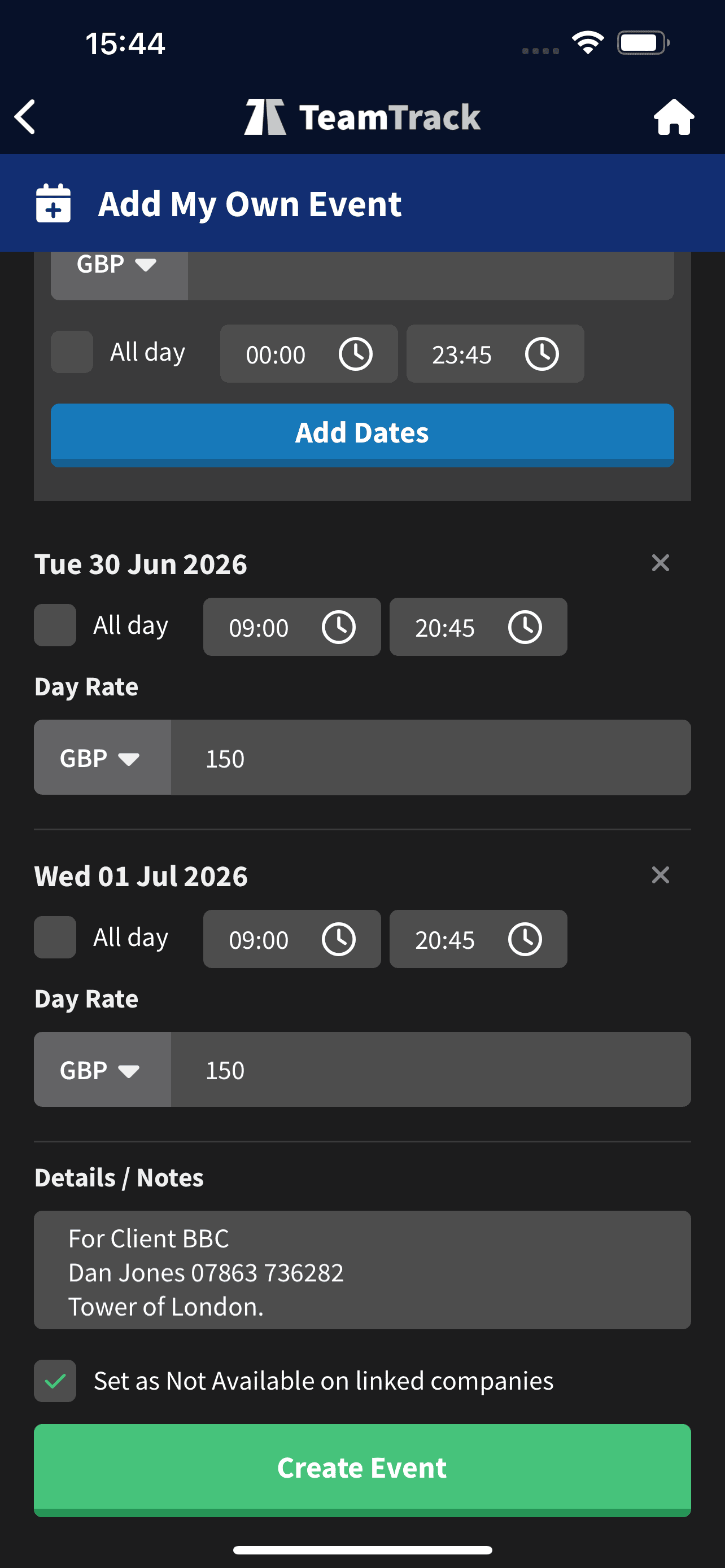
Task: Open clock picker for 23:45 end time
Action: click(x=541, y=354)
